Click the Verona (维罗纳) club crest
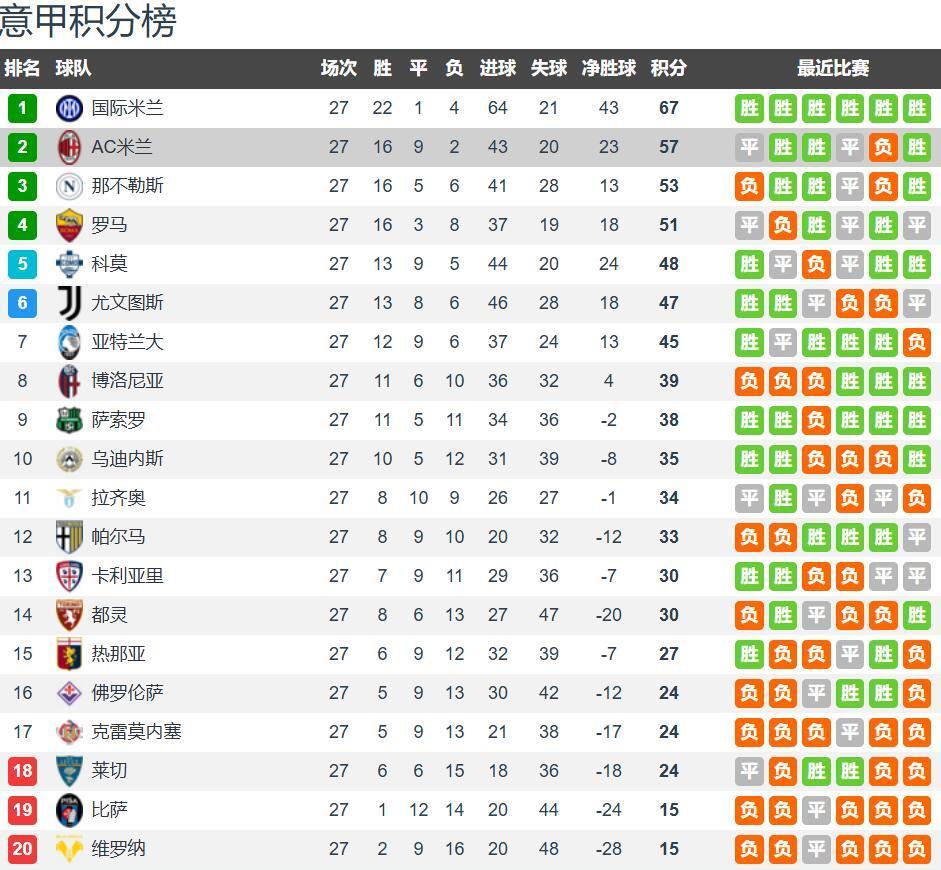The image size is (941, 870). 69,849
